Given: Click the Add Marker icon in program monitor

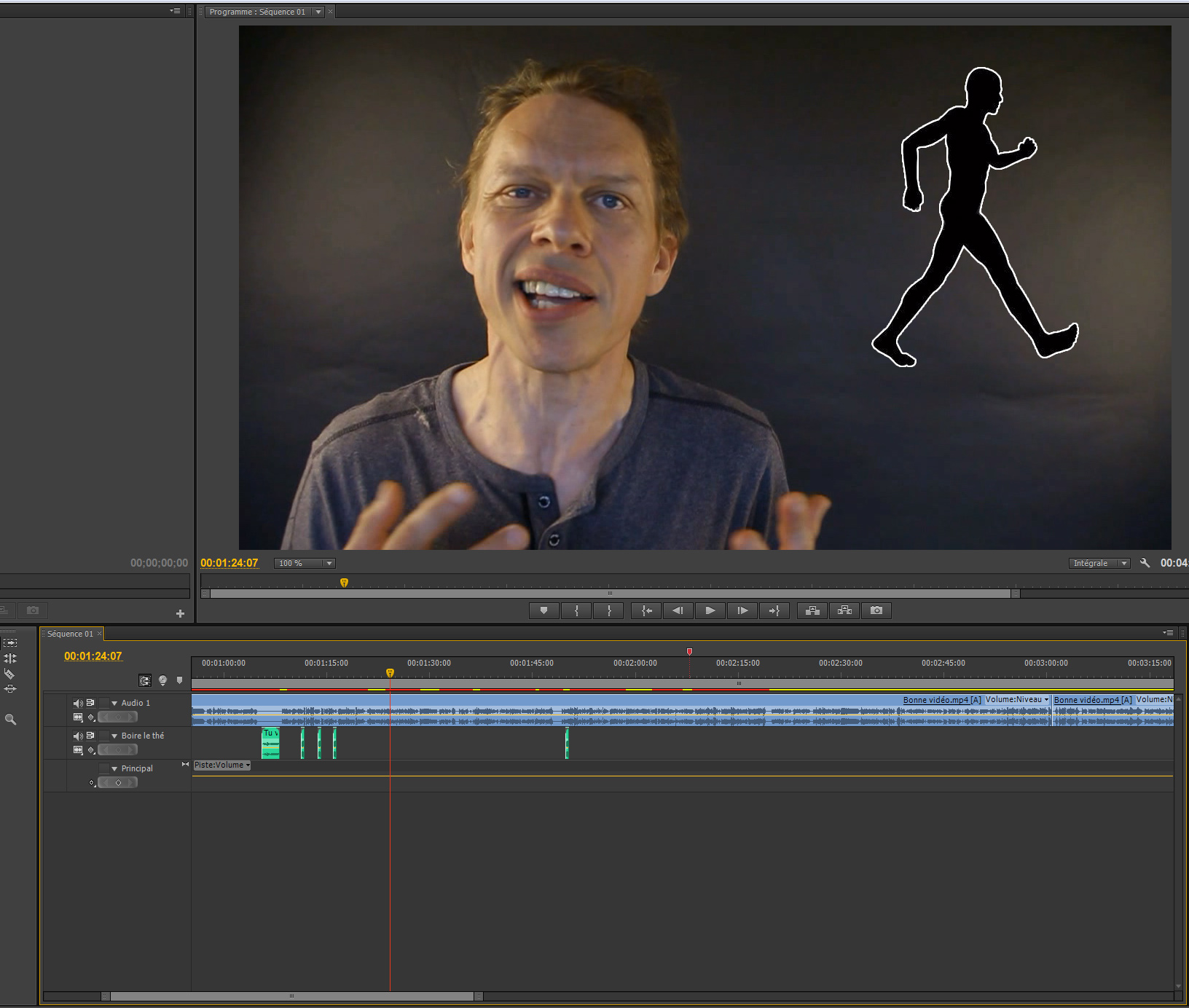Looking at the screenshot, I should [x=544, y=610].
